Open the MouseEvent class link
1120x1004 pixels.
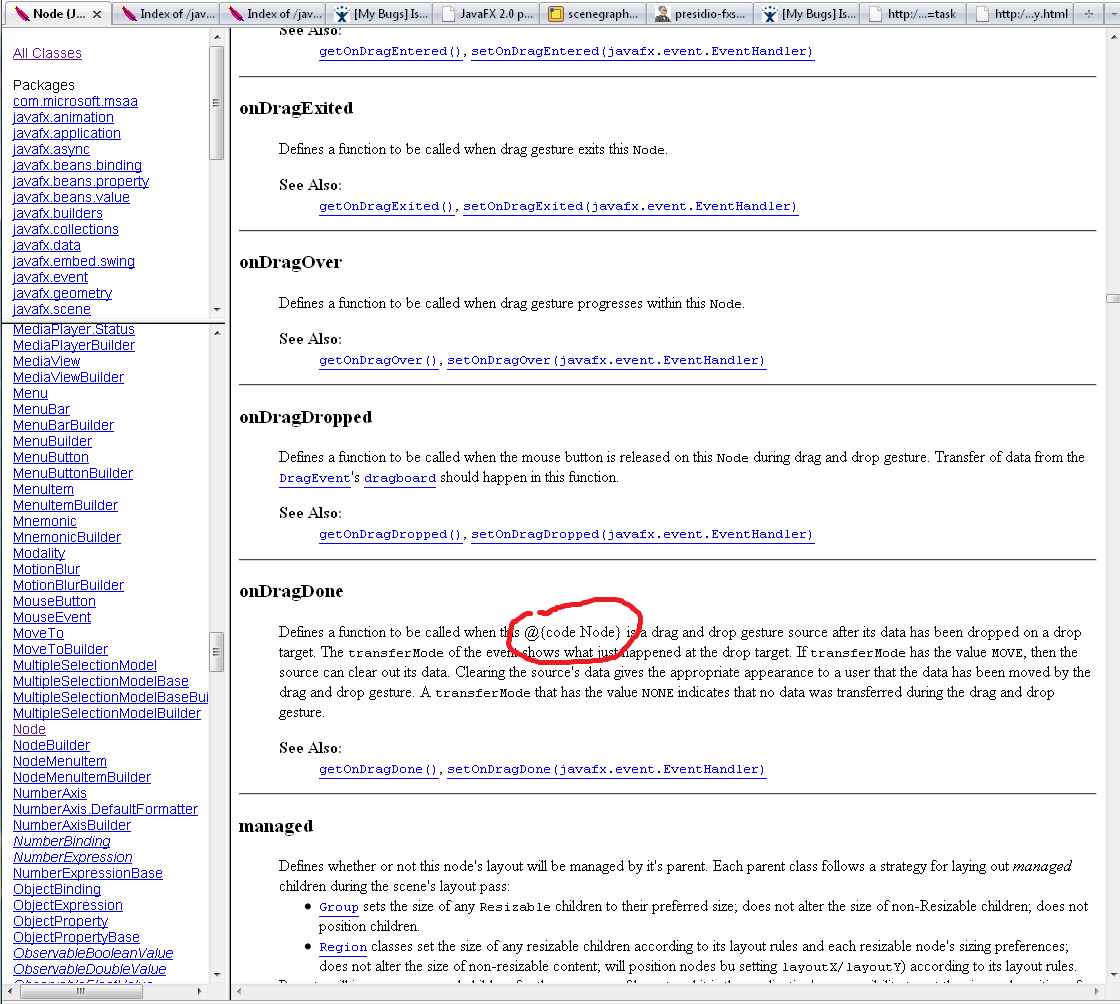click(53, 617)
